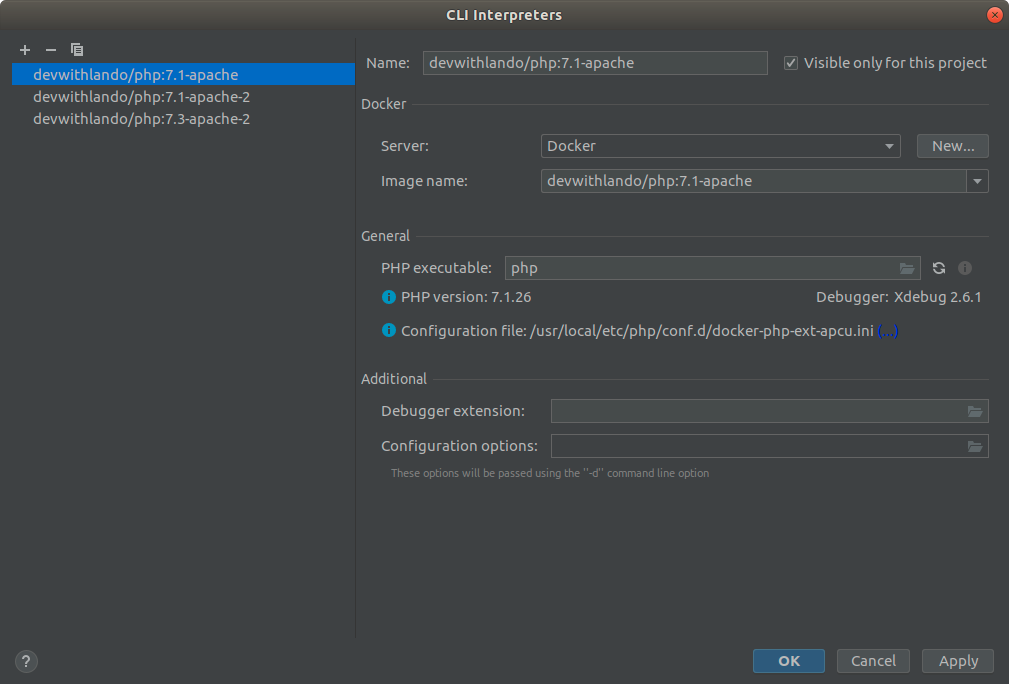Image resolution: width=1009 pixels, height=684 pixels.
Task: Confirm settings with the OK button
Action: click(788, 661)
